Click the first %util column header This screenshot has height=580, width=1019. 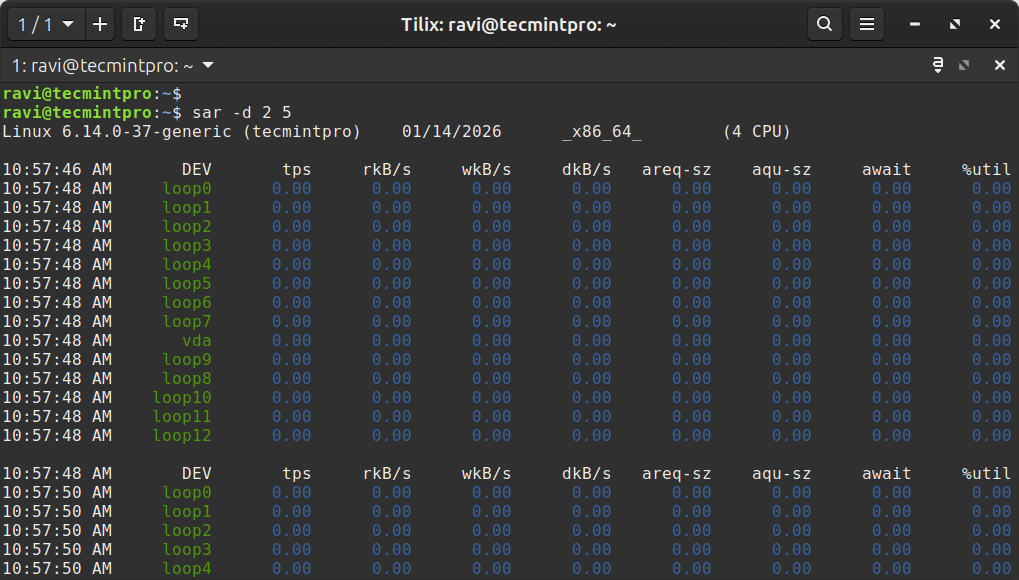click(x=986, y=169)
